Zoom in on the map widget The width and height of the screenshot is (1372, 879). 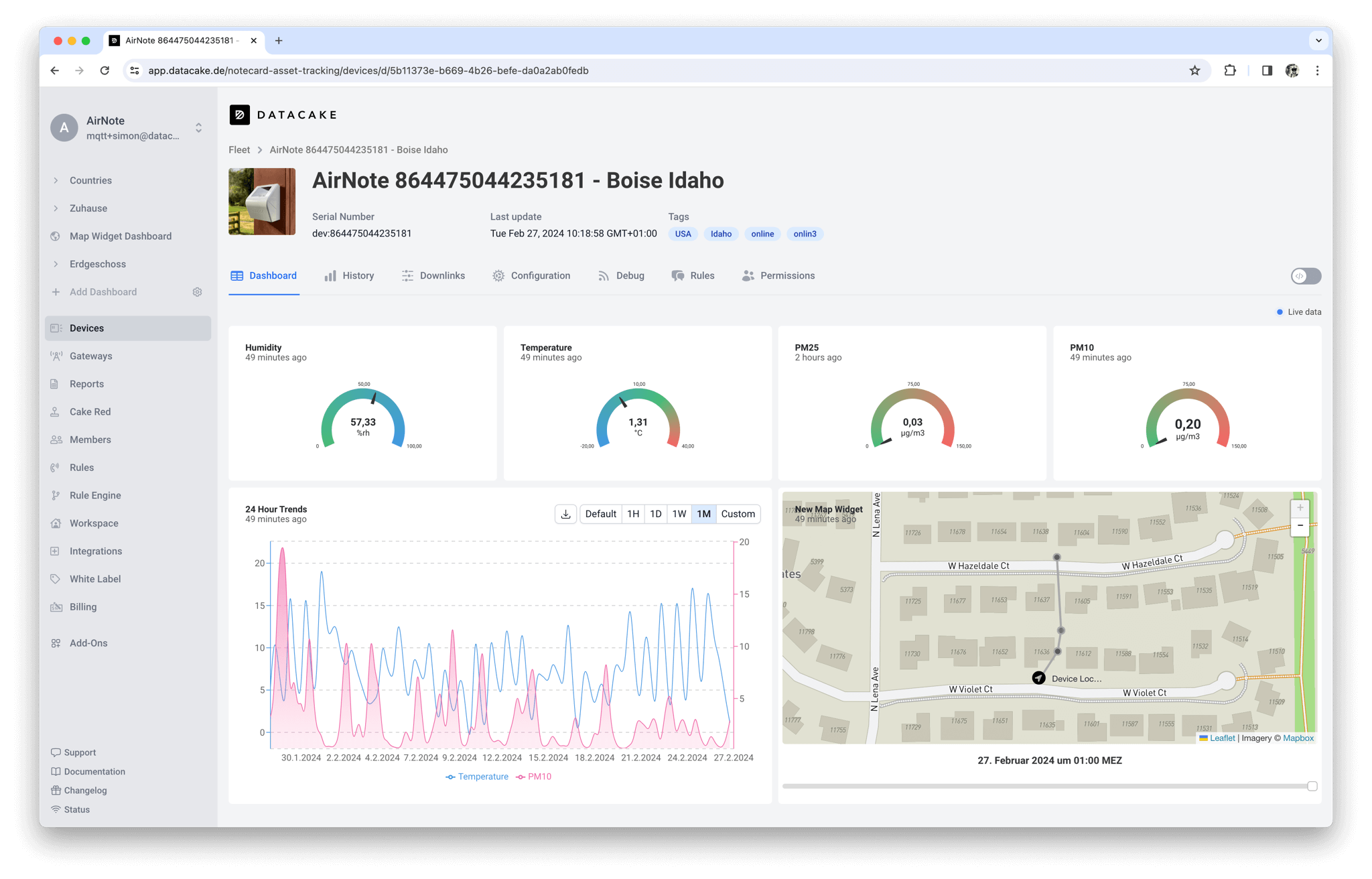(x=1300, y=508)
